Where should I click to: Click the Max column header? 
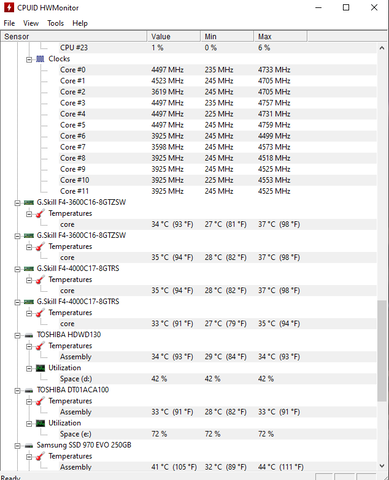coord(280,36)
